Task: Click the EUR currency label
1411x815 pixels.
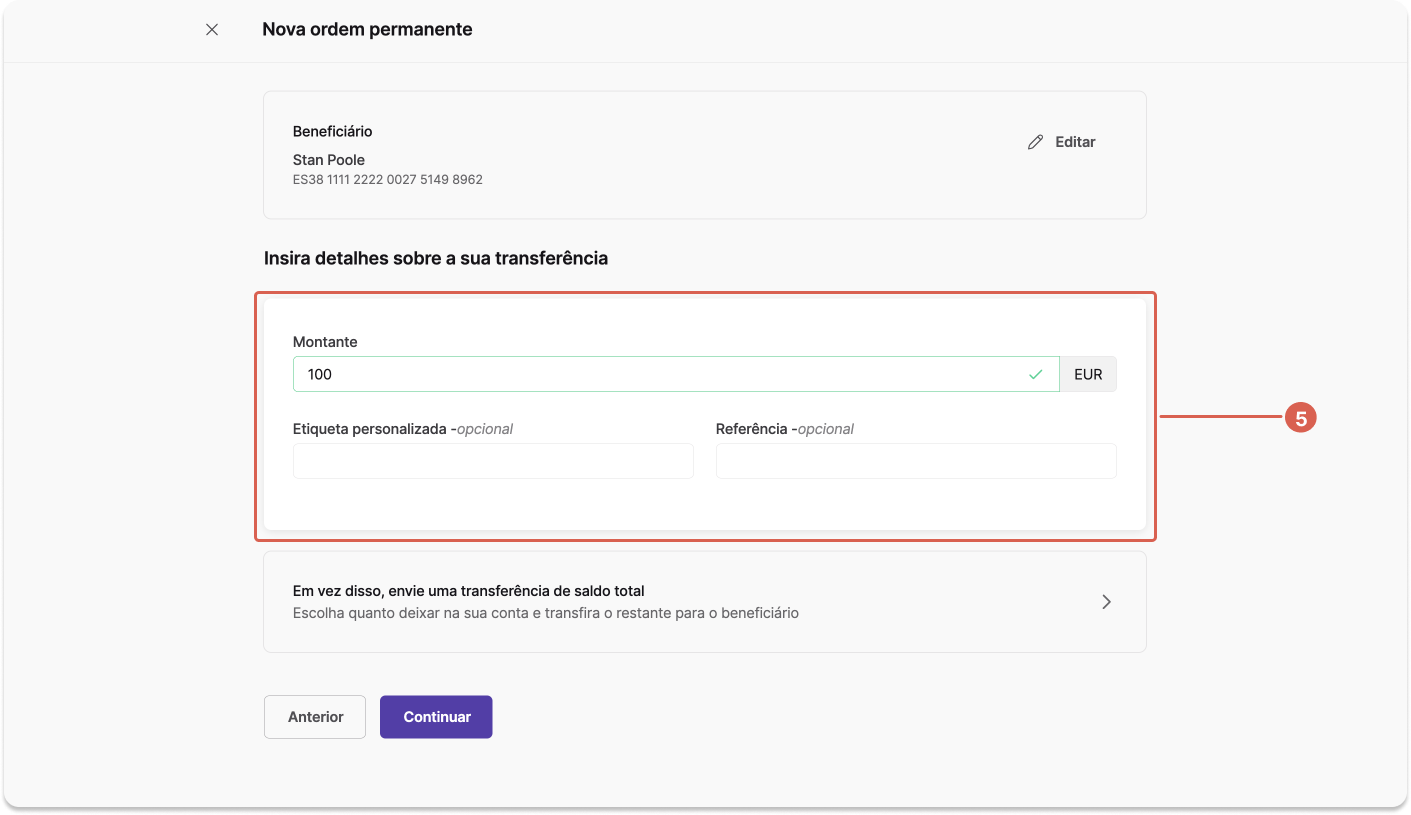Action: click(x=1088, y=374)
